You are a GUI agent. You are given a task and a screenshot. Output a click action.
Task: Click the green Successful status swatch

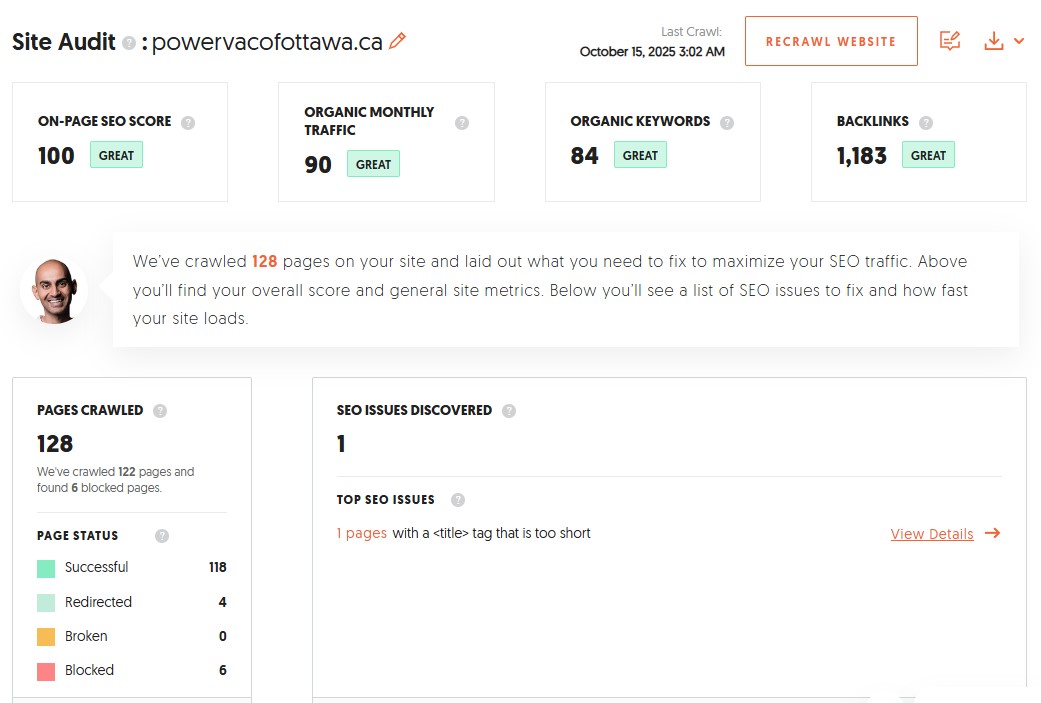46,568
